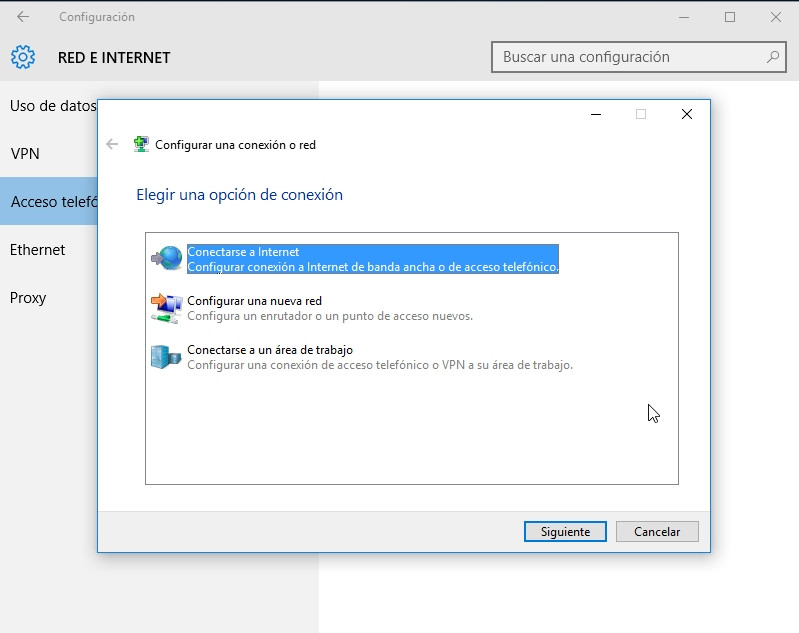Screen dimensions: 799x633
Task: Click the globe icon for Conectarse a Internet
Action: pos(166,258)
